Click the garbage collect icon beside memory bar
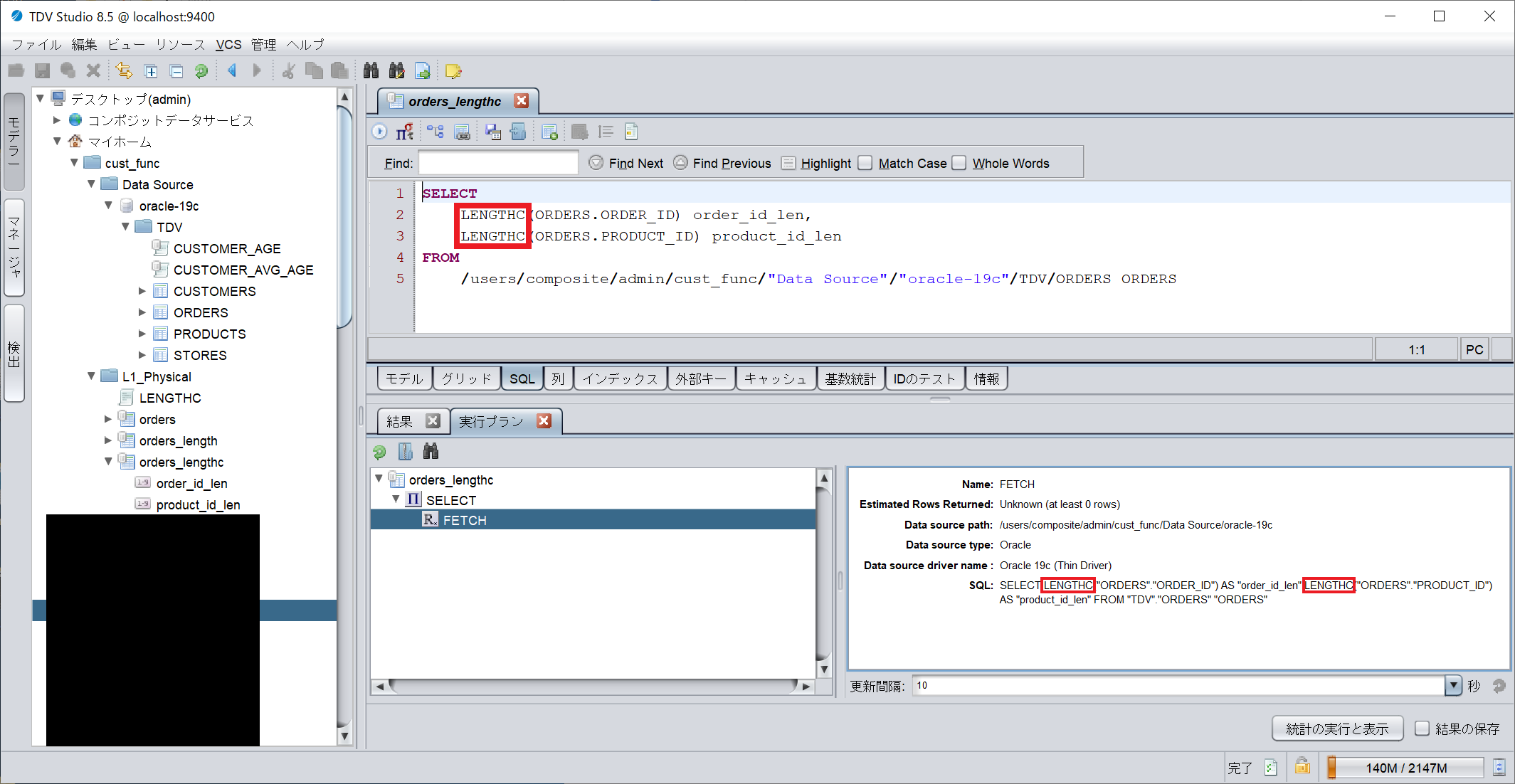 pyautogui.click(x=1499, y=768)
